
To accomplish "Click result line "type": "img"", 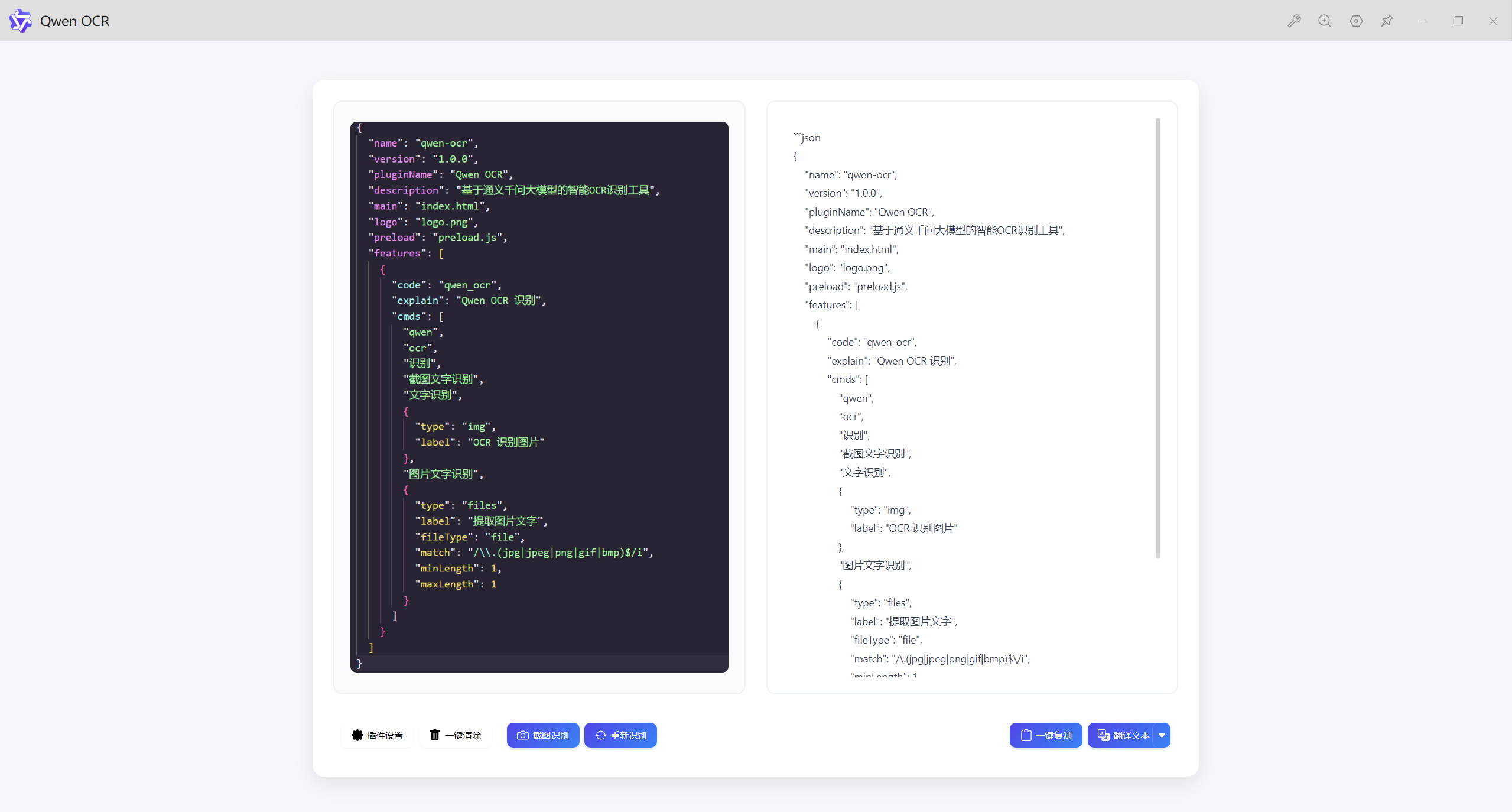I will pos(880,510).
